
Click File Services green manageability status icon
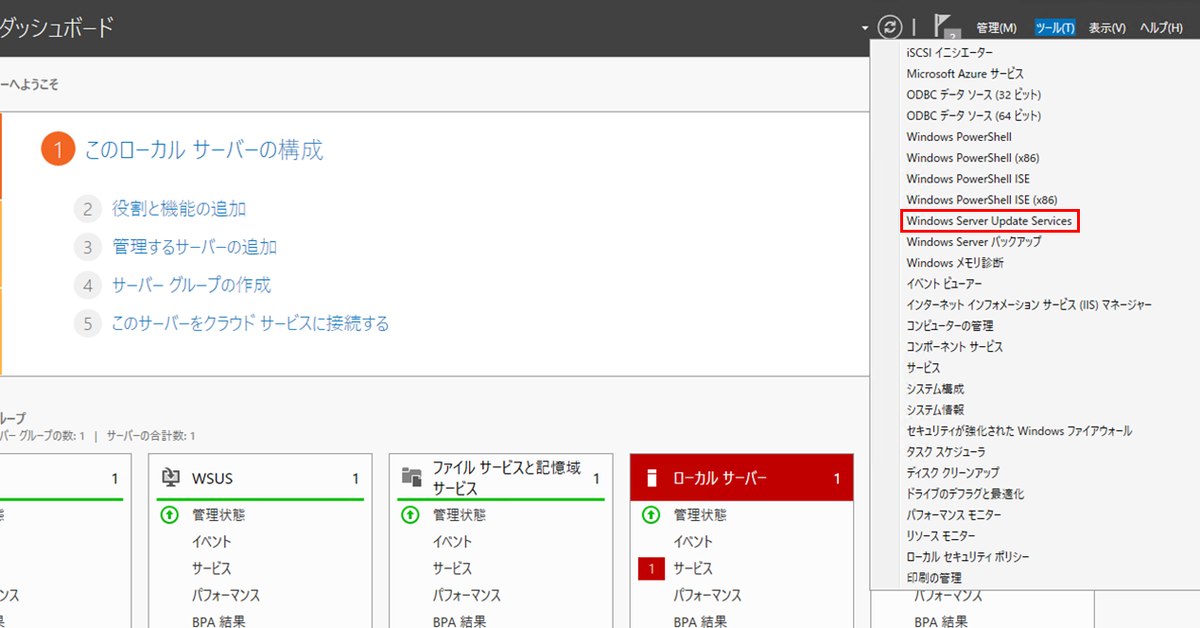click(x=410, y=515)
